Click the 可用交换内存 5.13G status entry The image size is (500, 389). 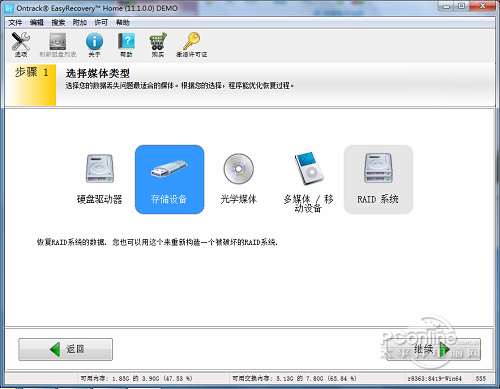pyautogui.click(x=294, y=378)
